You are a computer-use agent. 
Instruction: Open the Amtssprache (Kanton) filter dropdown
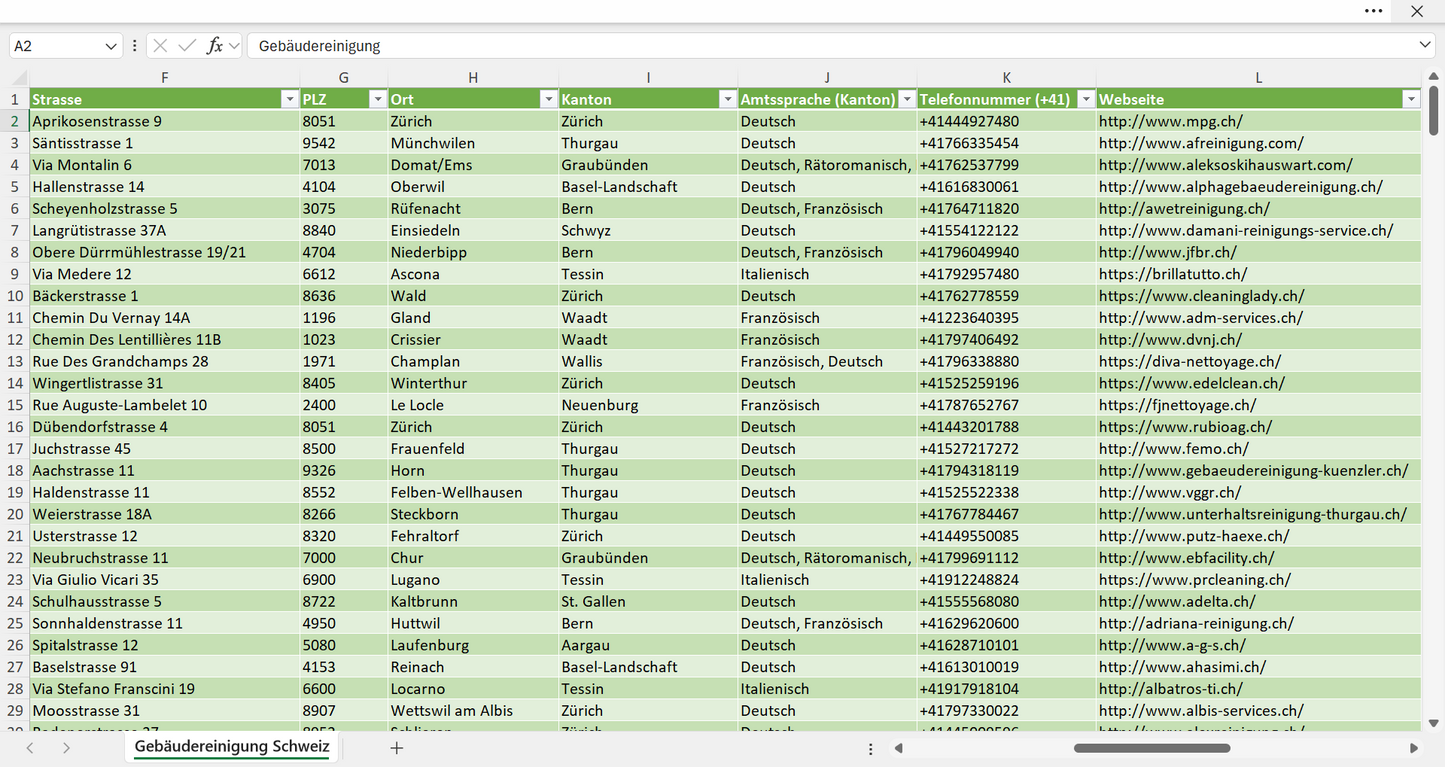pyautogui.click(x=906, y=99)
